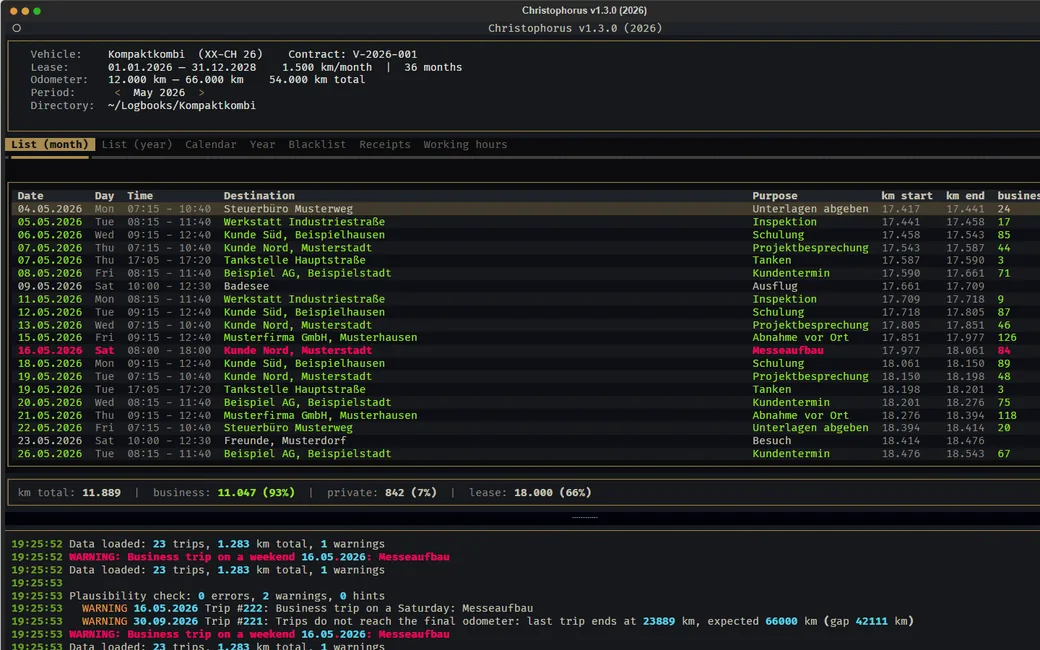Select the 05.05.2026 Inspektion trip row
Screen dimensions: 1040x650
tap(525, 222)
